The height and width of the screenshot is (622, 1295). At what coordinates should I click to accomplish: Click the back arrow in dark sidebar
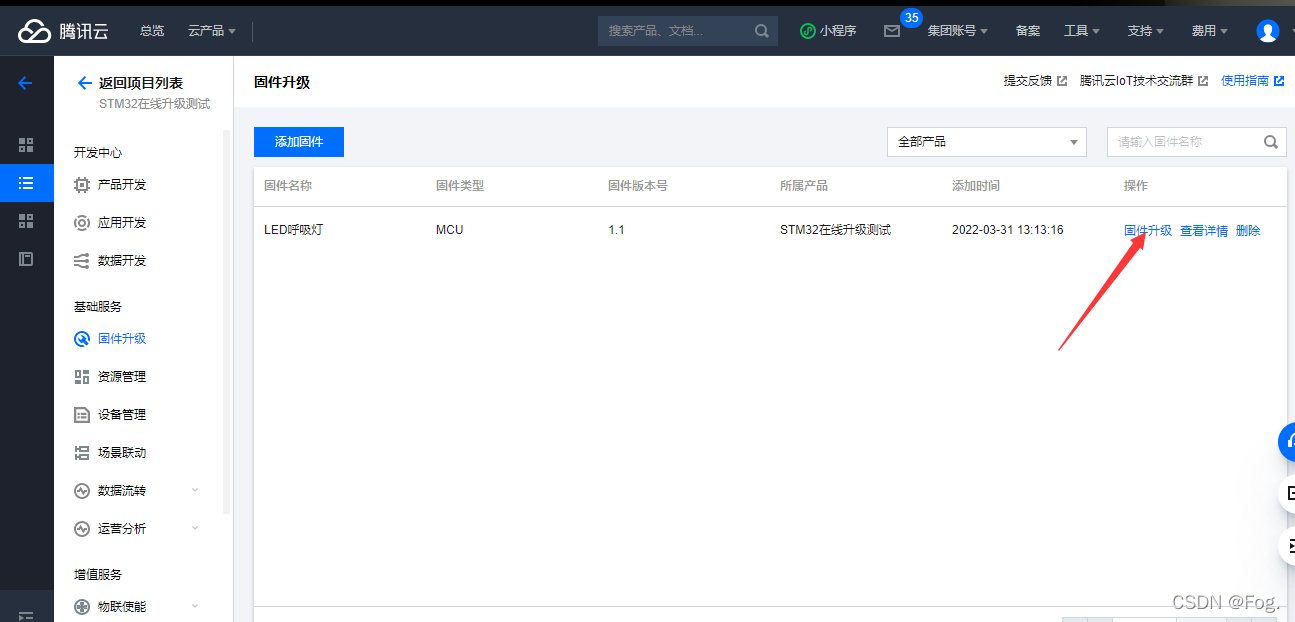26,84
